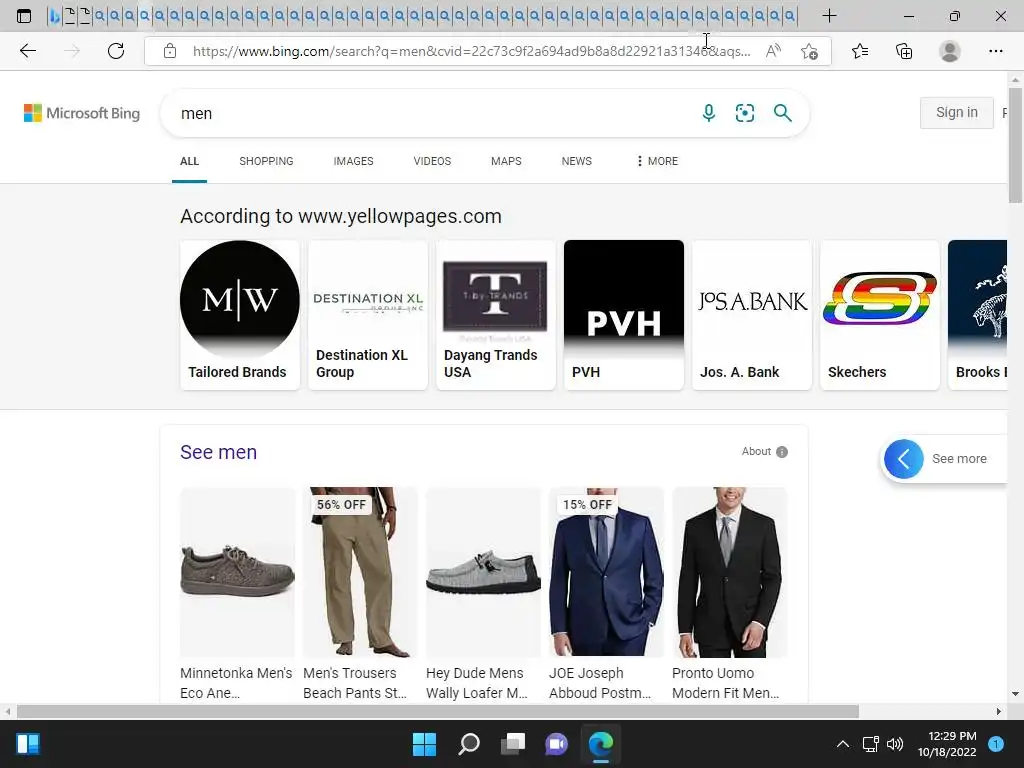Open Teams Chat on taskbar
The height and width of the screenshot is (768, 1024).
coord(556,744)
